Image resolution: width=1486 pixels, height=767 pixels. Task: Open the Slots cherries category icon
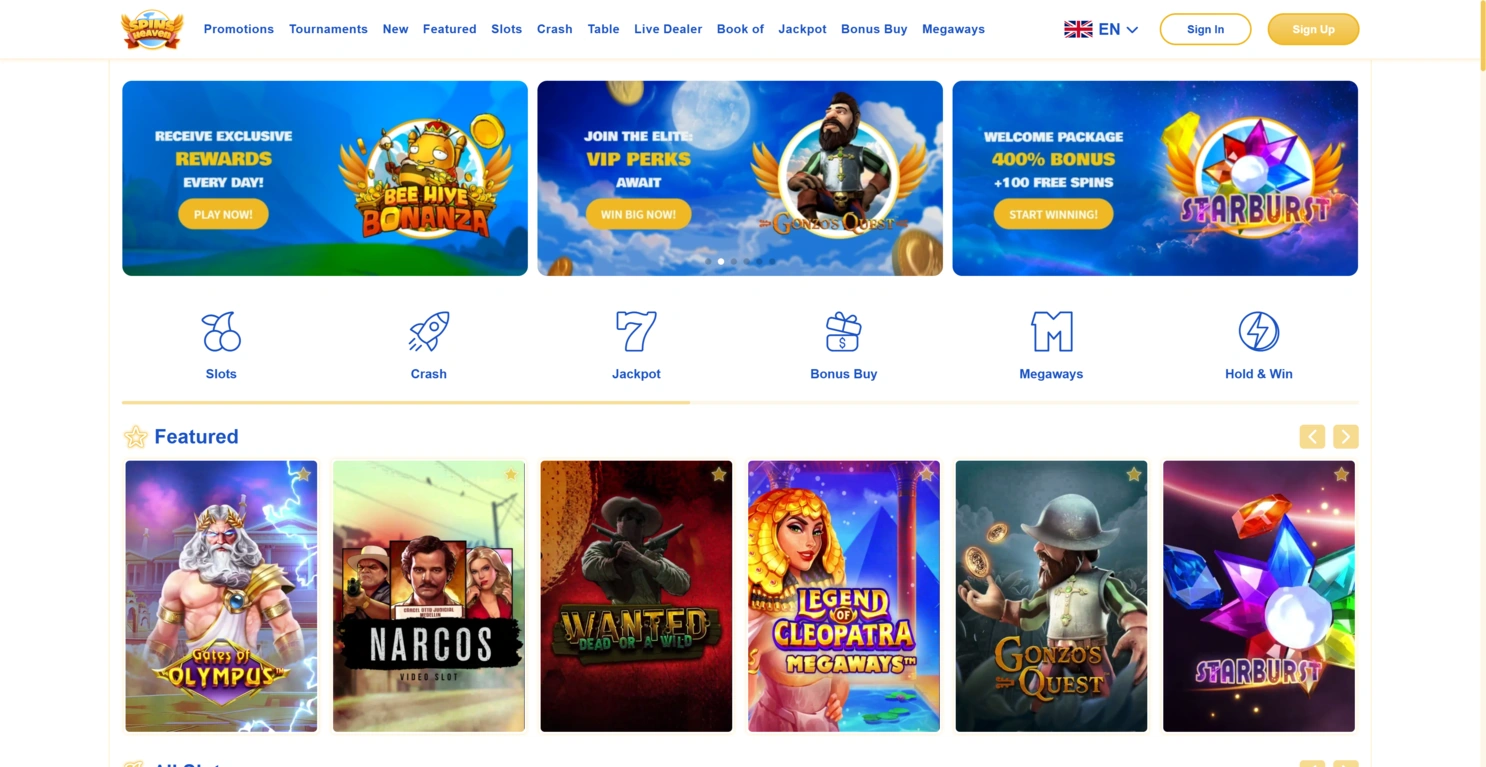221,331
